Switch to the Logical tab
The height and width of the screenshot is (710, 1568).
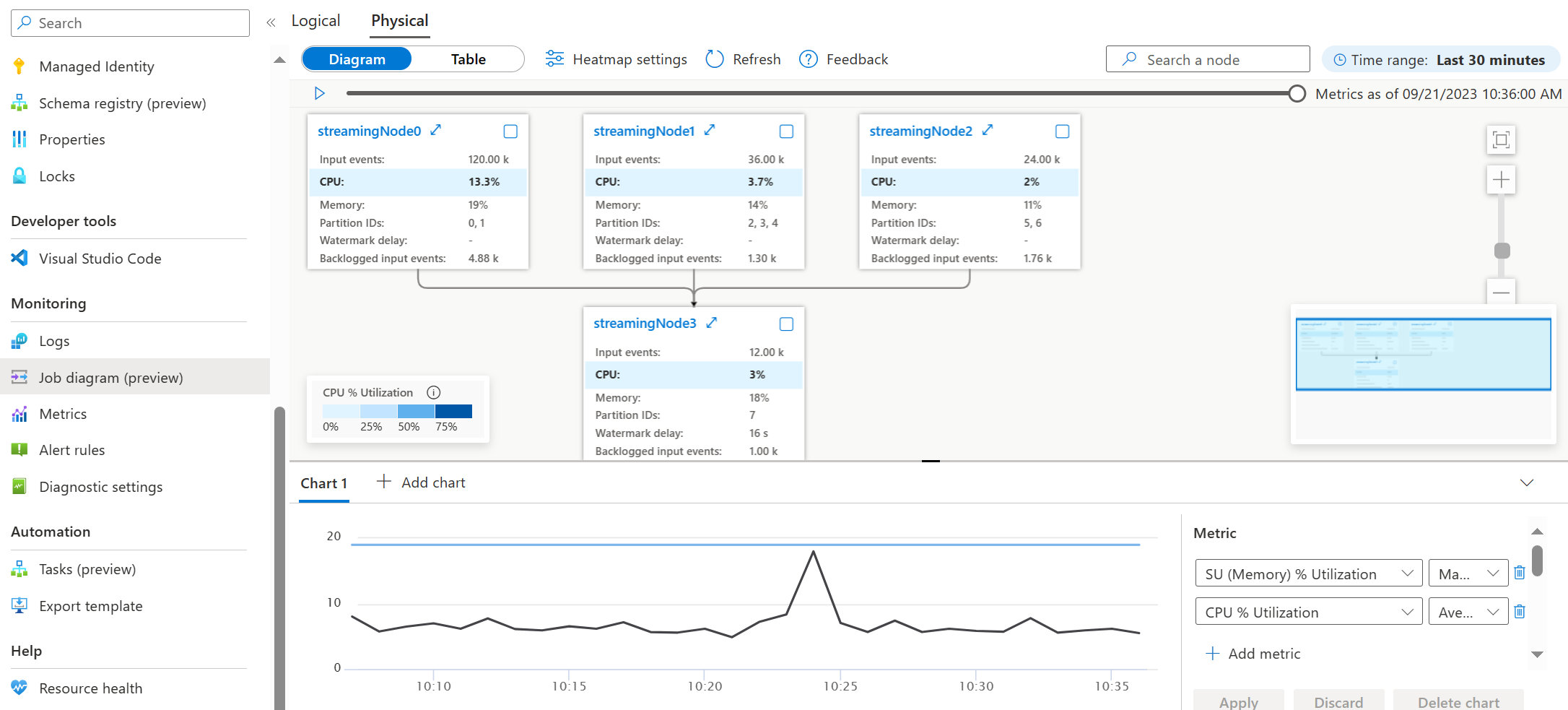pyautogui.click(x=315, y=21)
